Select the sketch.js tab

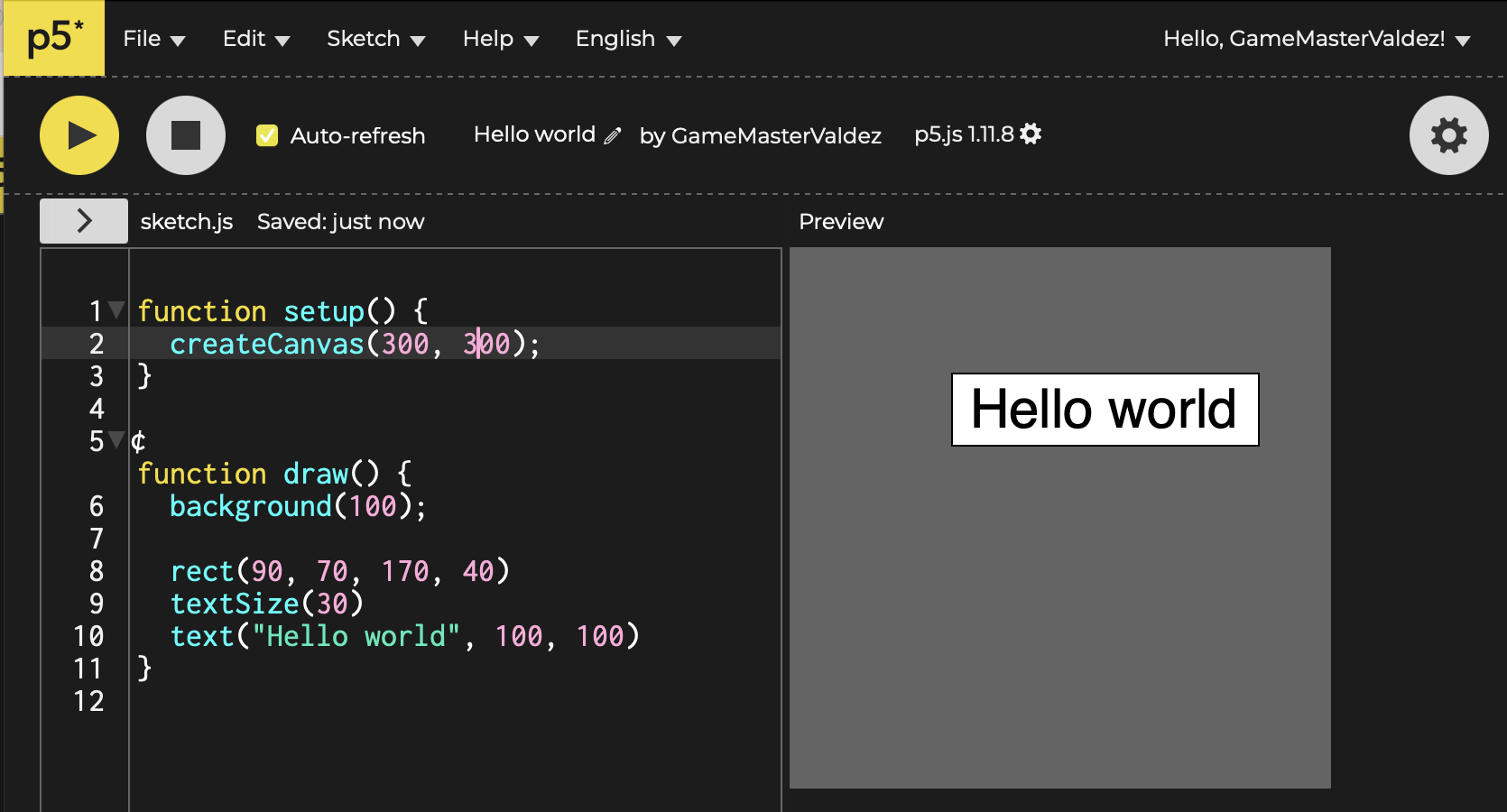tap(185, 221)
